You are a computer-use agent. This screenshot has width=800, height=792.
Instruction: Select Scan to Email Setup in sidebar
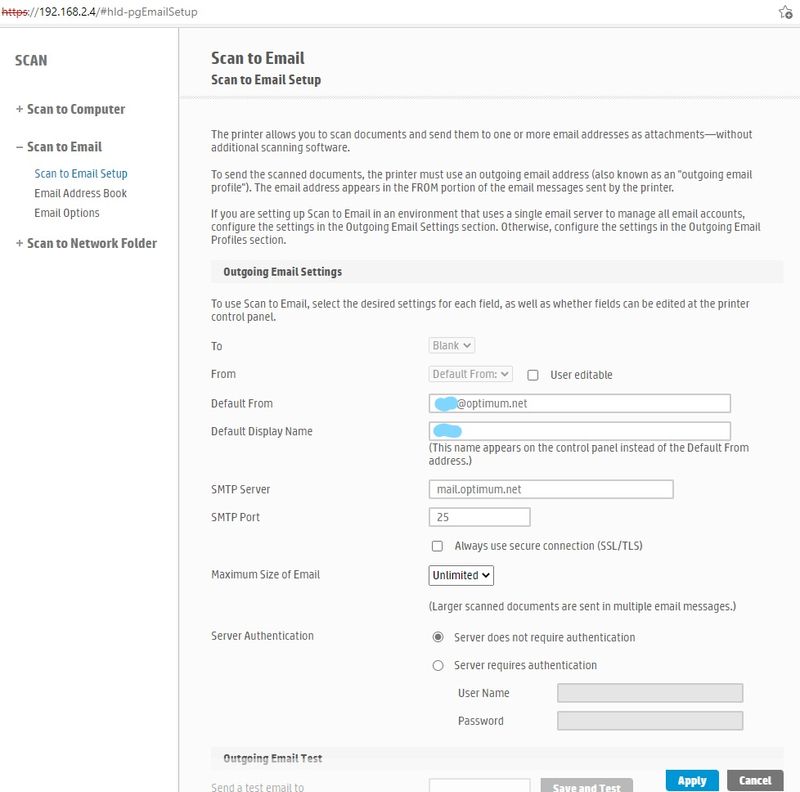pos(80,173)
